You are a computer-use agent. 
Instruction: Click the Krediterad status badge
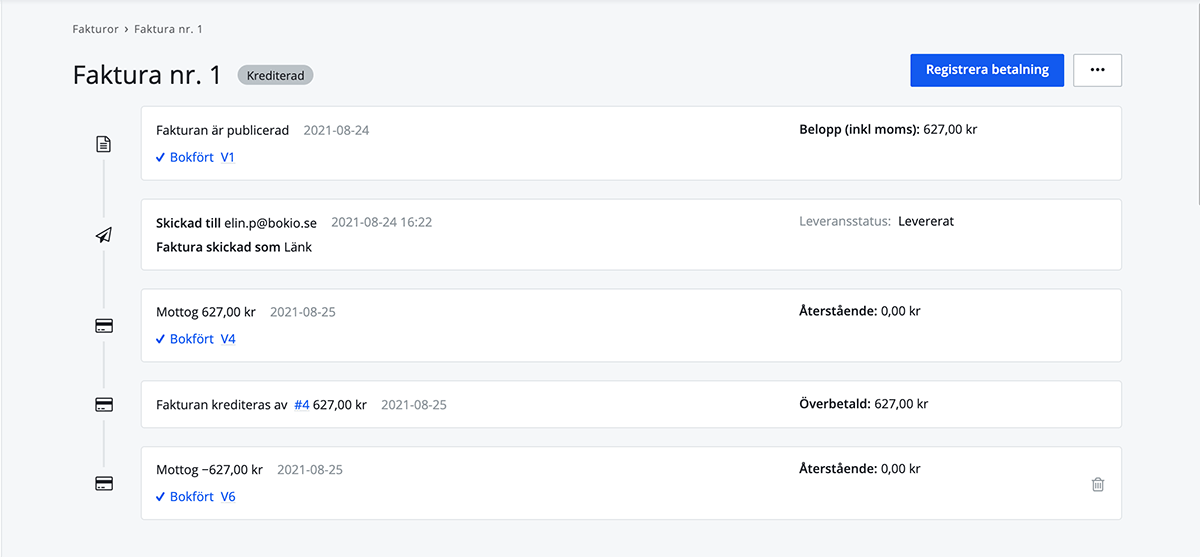[275, 75]
